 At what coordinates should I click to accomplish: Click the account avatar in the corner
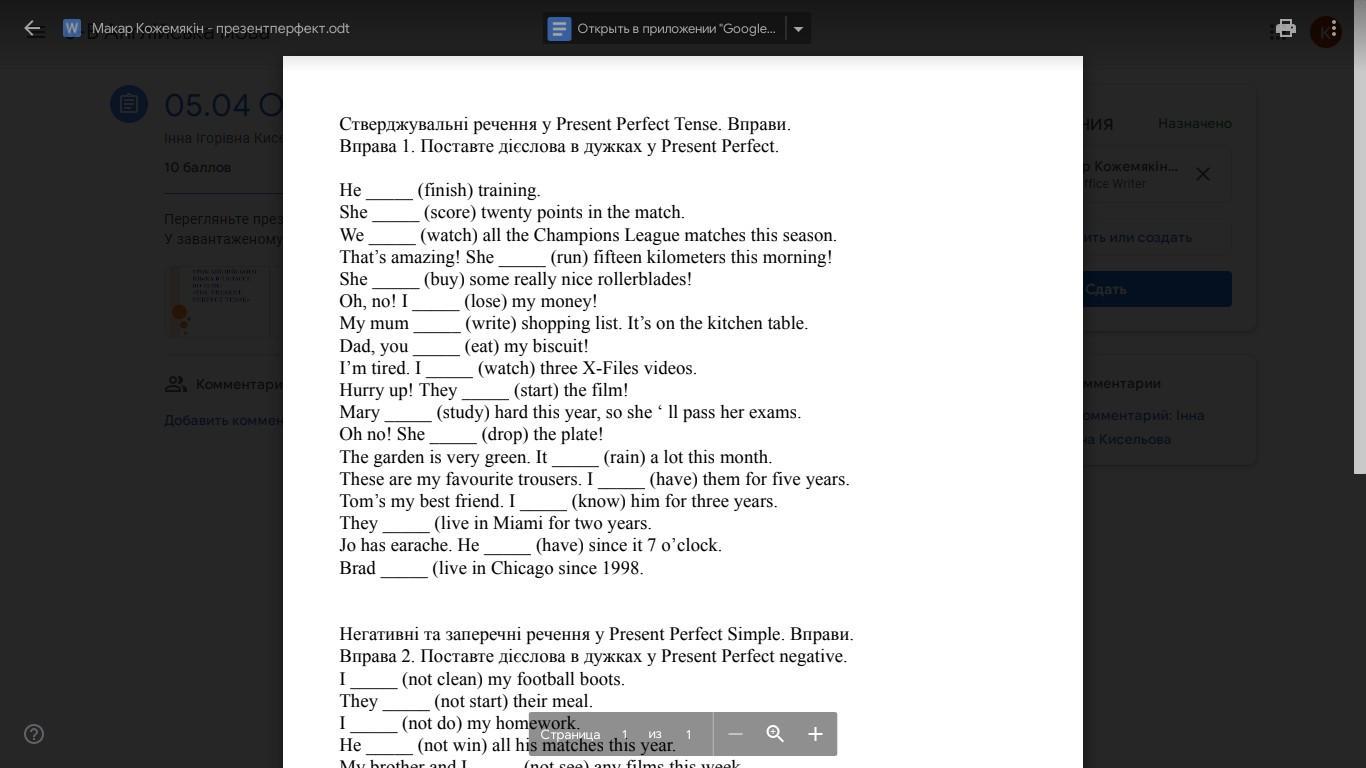click(x=1327, y=32)
